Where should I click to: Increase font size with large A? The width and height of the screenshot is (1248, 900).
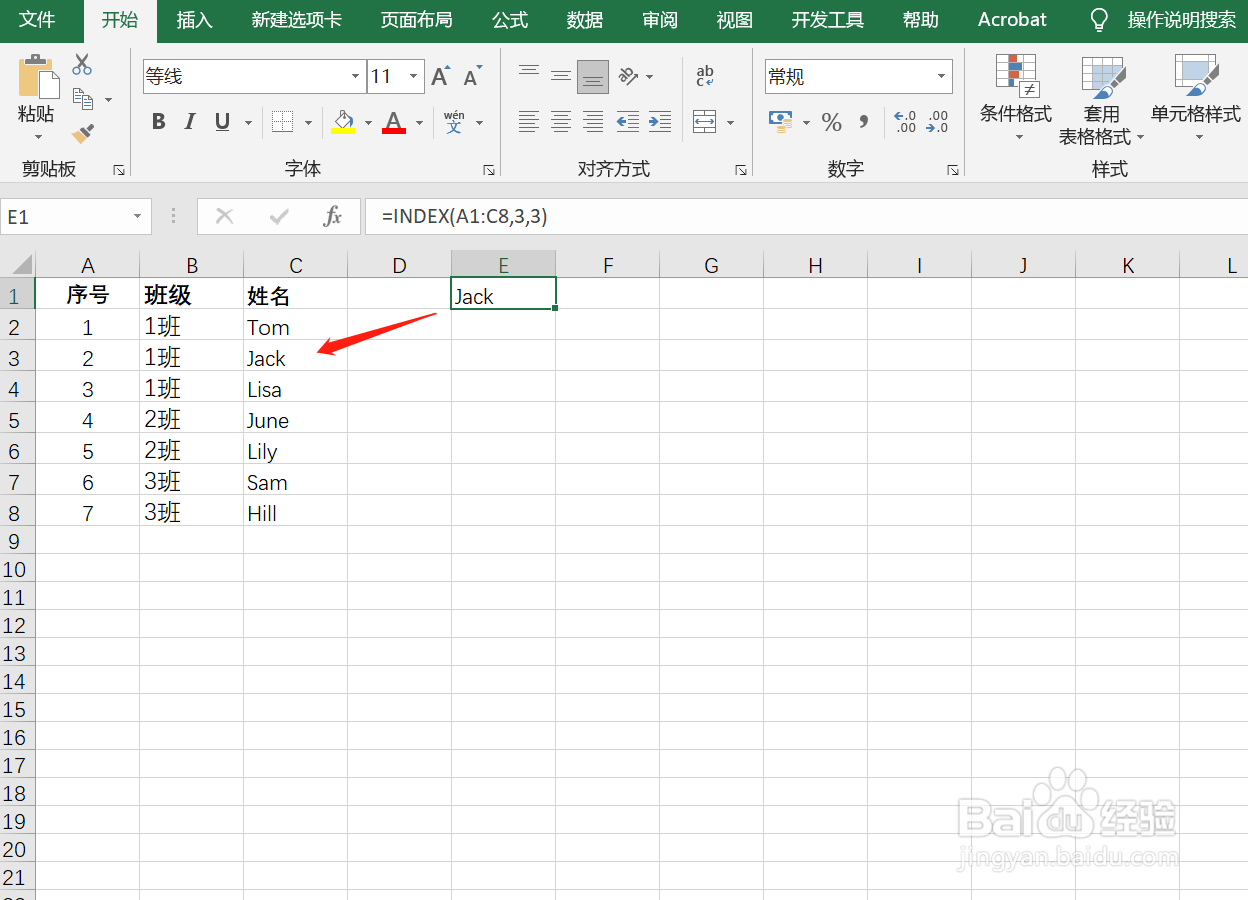pyautogui.click(x=440, y=76)
